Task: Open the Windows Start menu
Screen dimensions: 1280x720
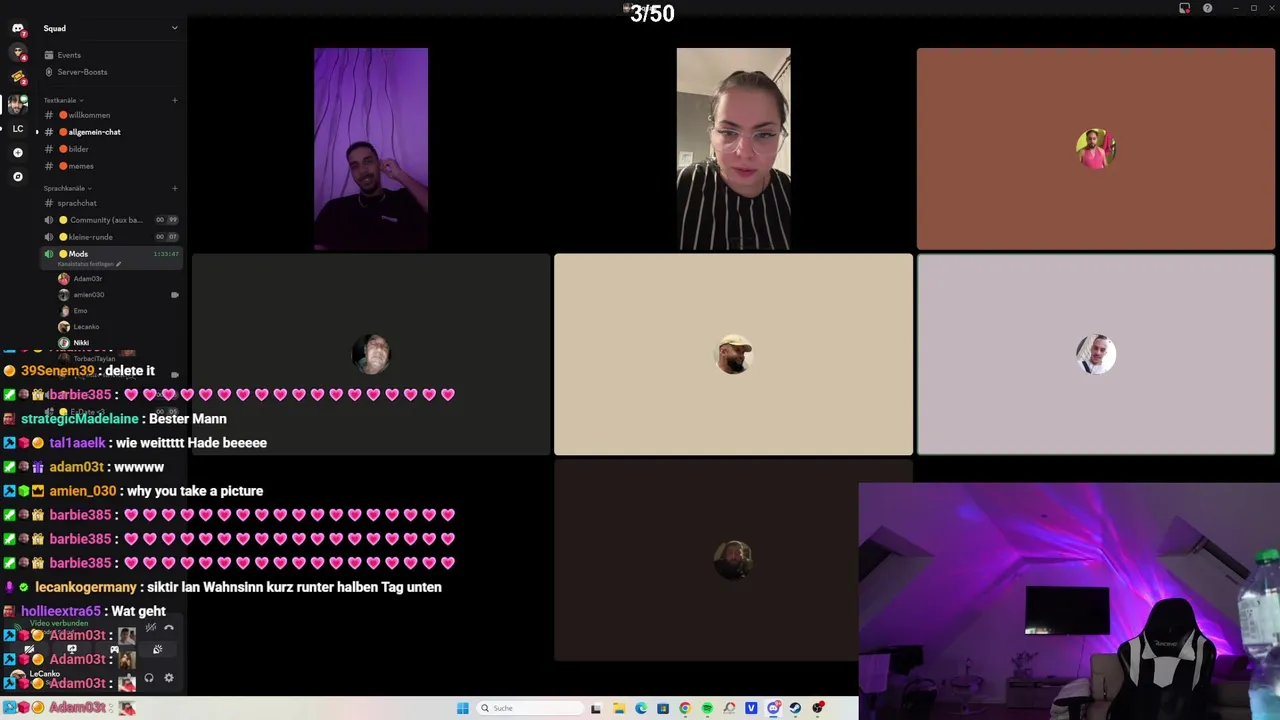Action: [462, 708]
